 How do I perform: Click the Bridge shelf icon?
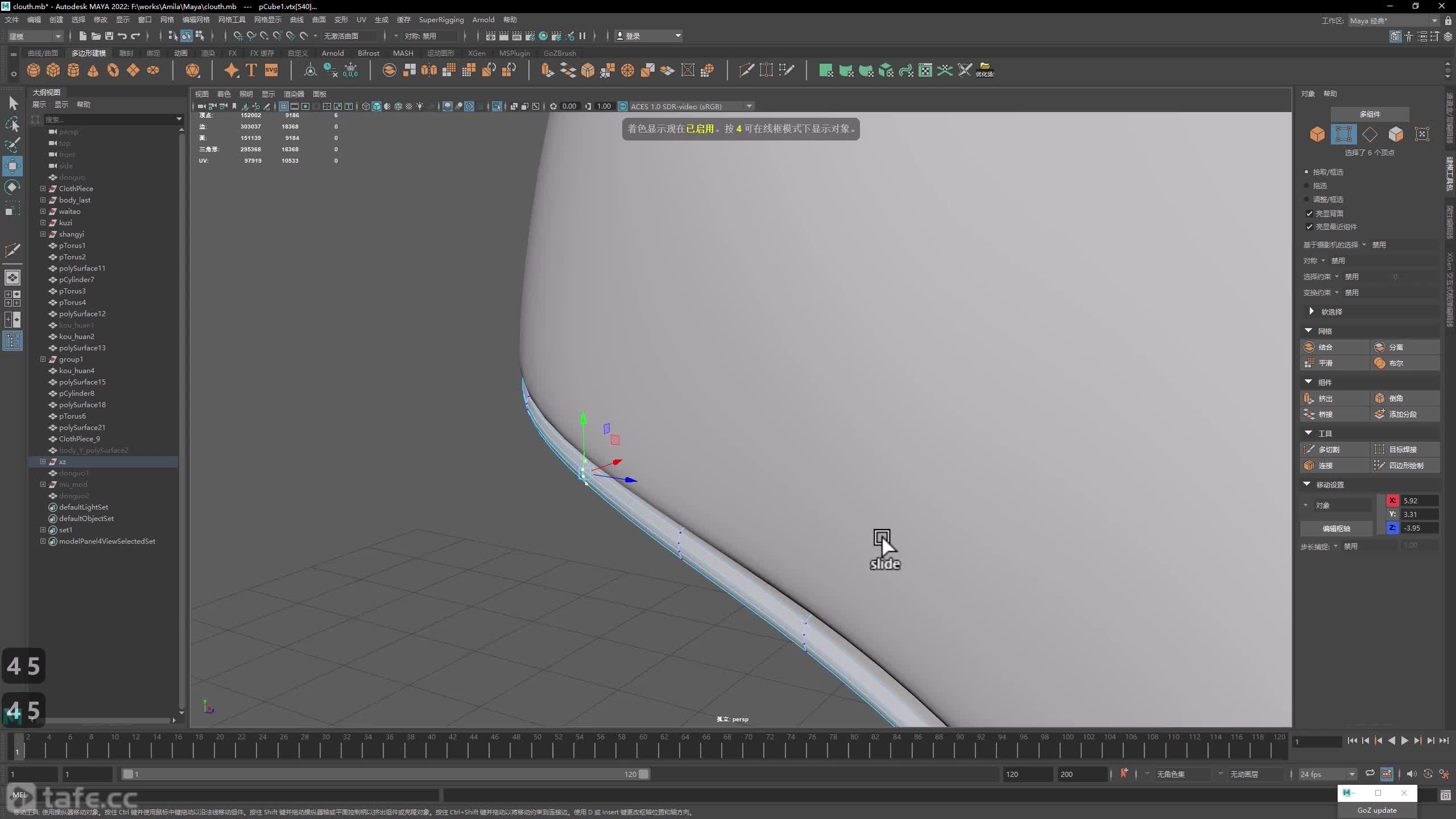[x=568, y=70]
